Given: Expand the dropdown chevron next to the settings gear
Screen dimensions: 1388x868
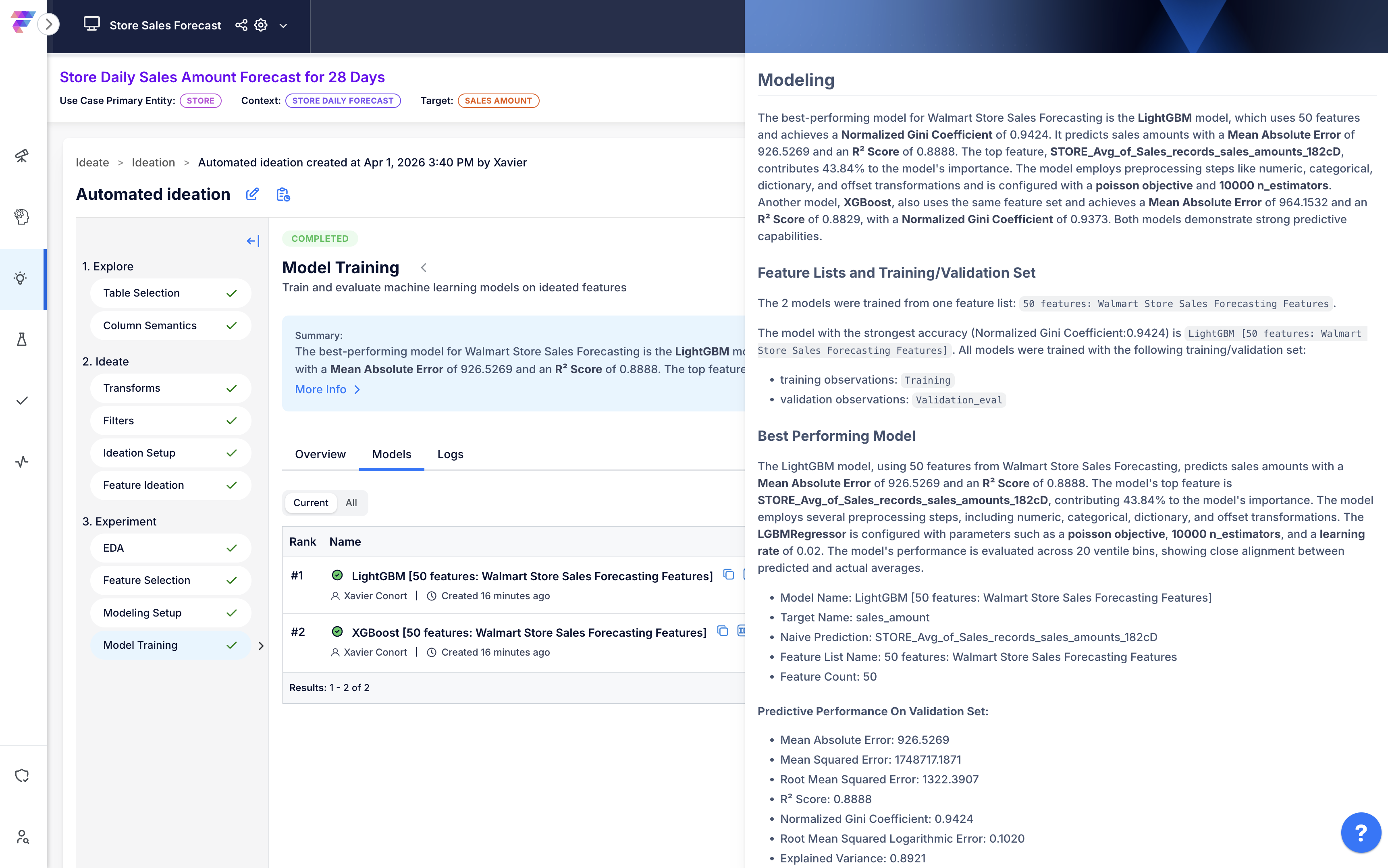Looking at the screenshot, I should click(x=283, y=26).
